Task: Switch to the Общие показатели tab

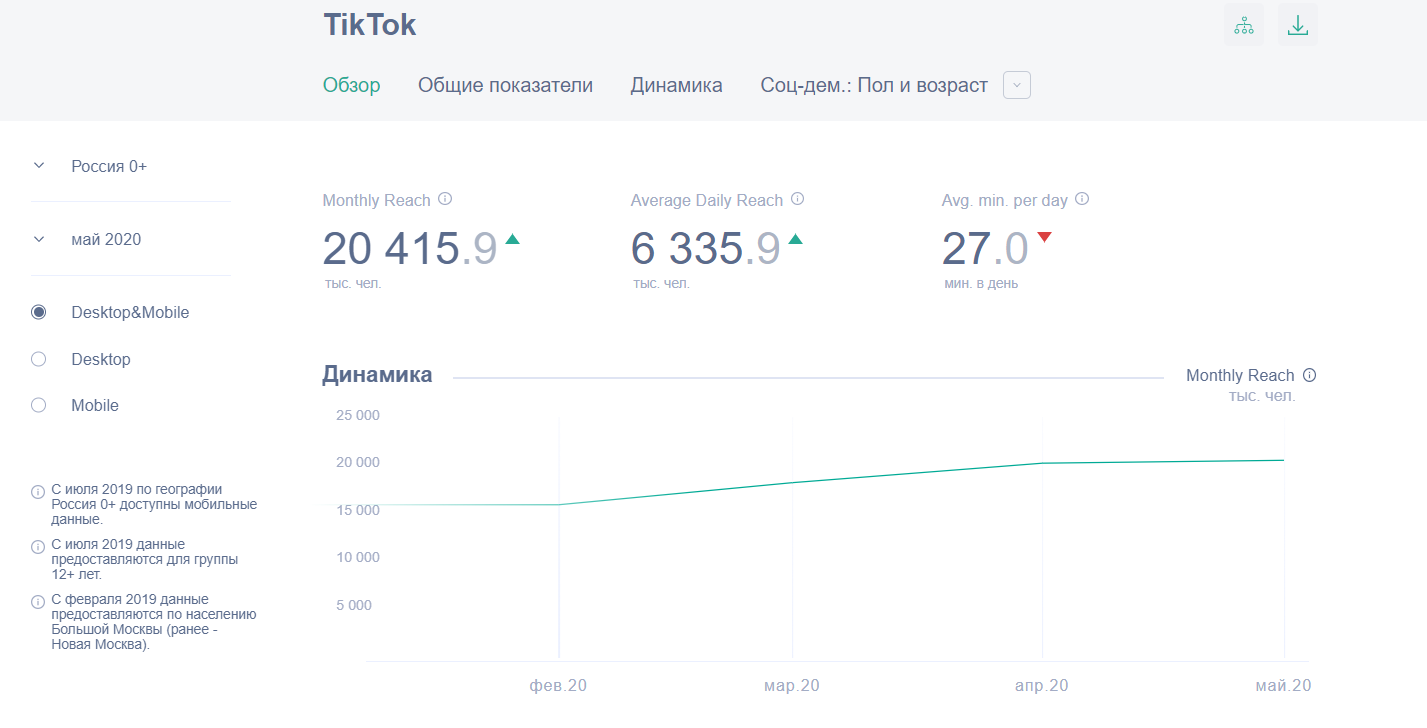Action: pyautogui.click(x=505, y=85)
